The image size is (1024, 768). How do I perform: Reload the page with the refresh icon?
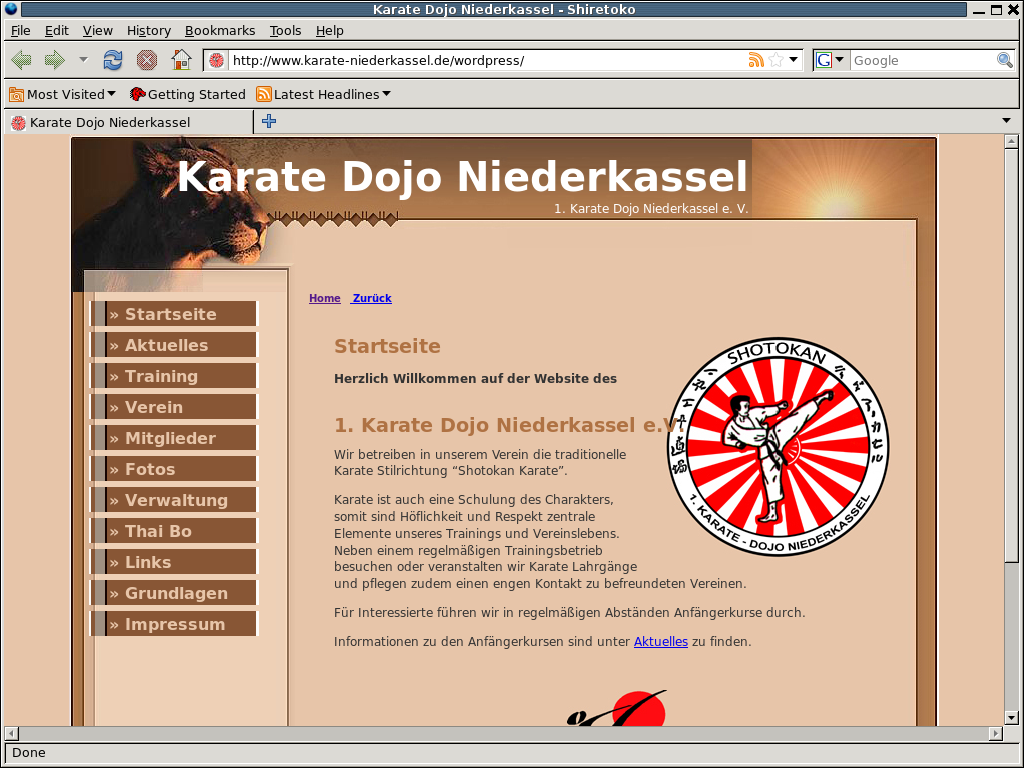point(113,60)
